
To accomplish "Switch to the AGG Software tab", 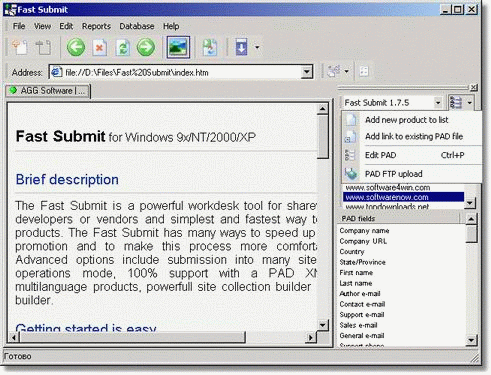I will [x=48, y=91].
